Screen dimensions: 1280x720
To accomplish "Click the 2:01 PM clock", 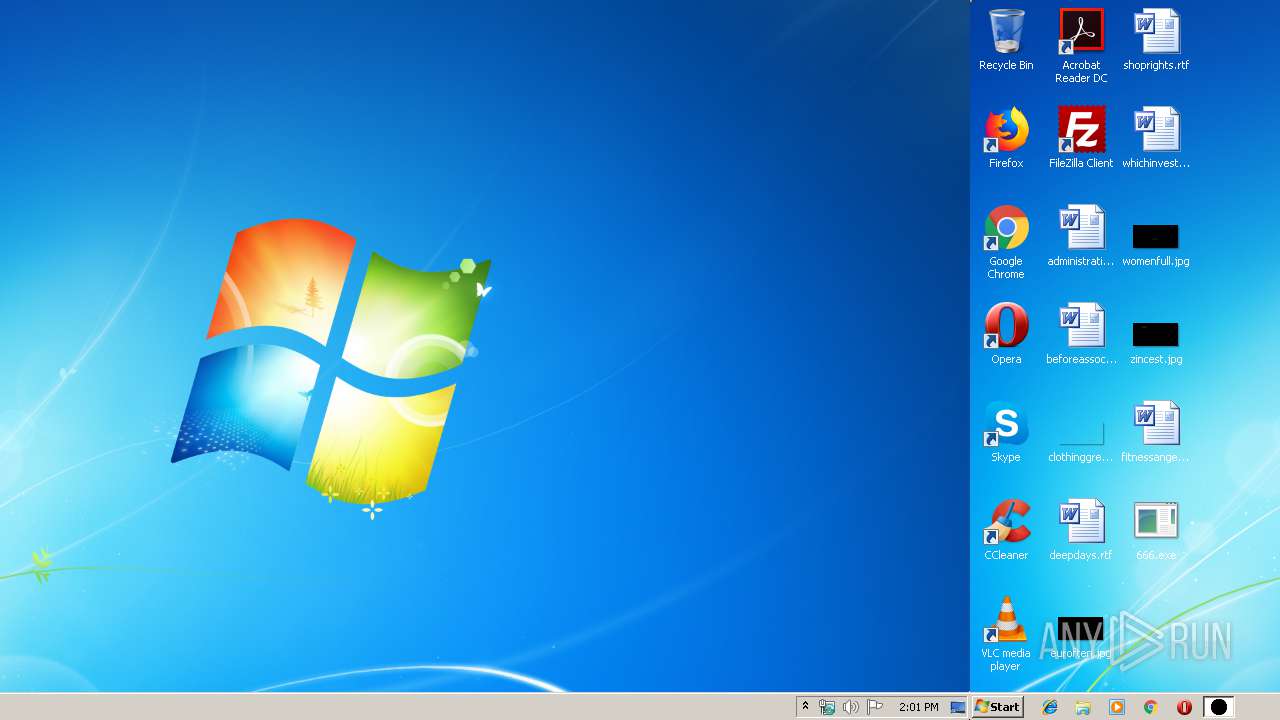I will 918,707.
